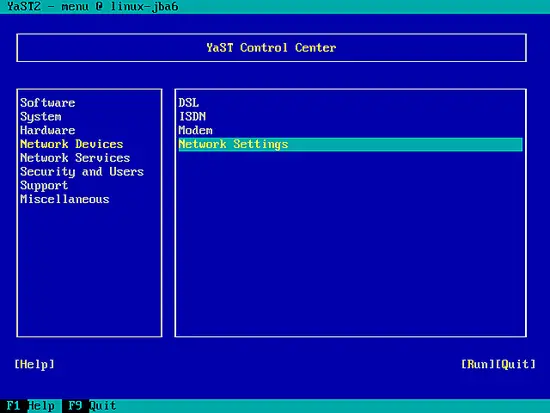The height and width of the screenshot is (413, 550).
Task: Open the Support category
Action: 44,185
